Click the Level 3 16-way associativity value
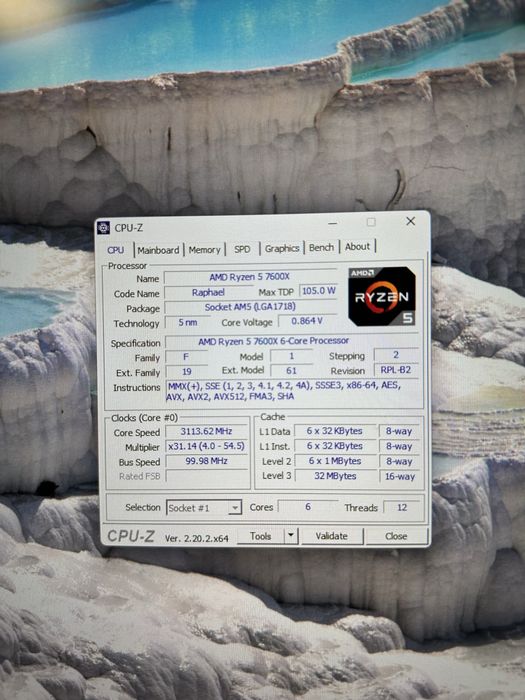Image resolution: width=525 pixels, height=700 pixels. coord(400,476)
